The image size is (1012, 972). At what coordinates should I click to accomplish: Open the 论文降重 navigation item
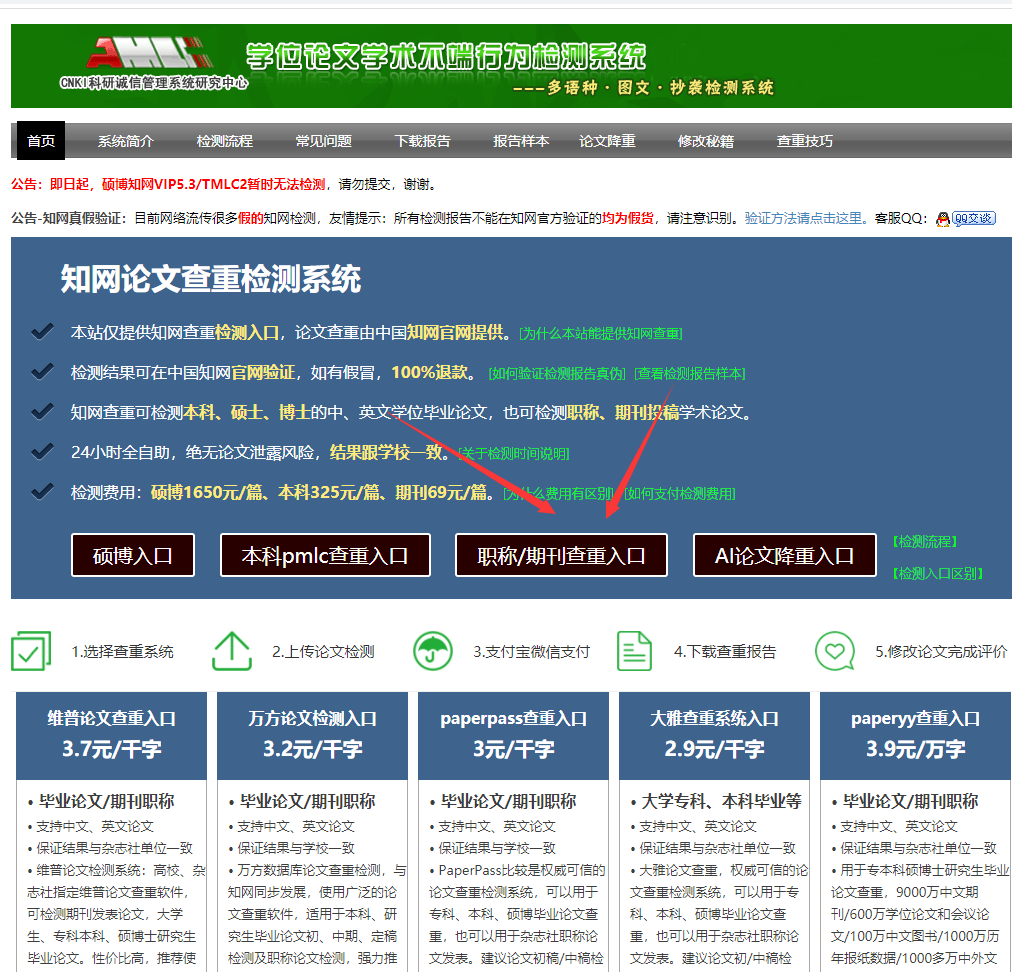(607, 141)
